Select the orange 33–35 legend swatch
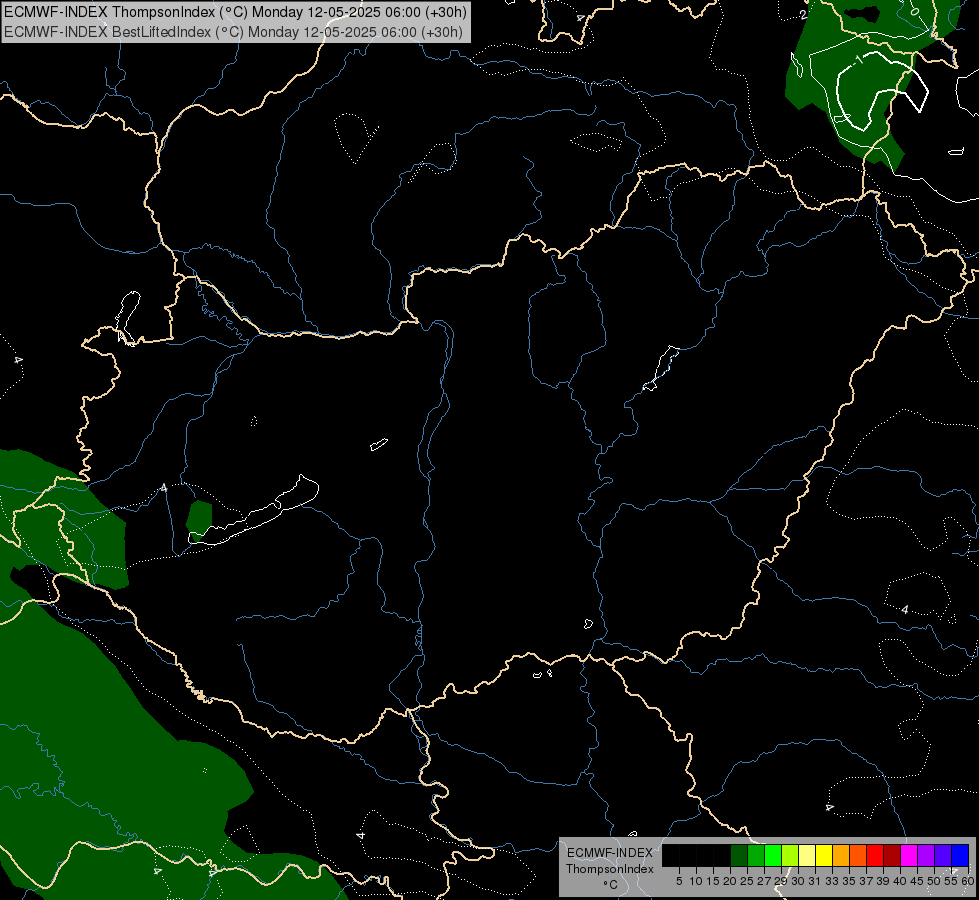The width and height of the screenshot is (979, 900). click(841, 855)
